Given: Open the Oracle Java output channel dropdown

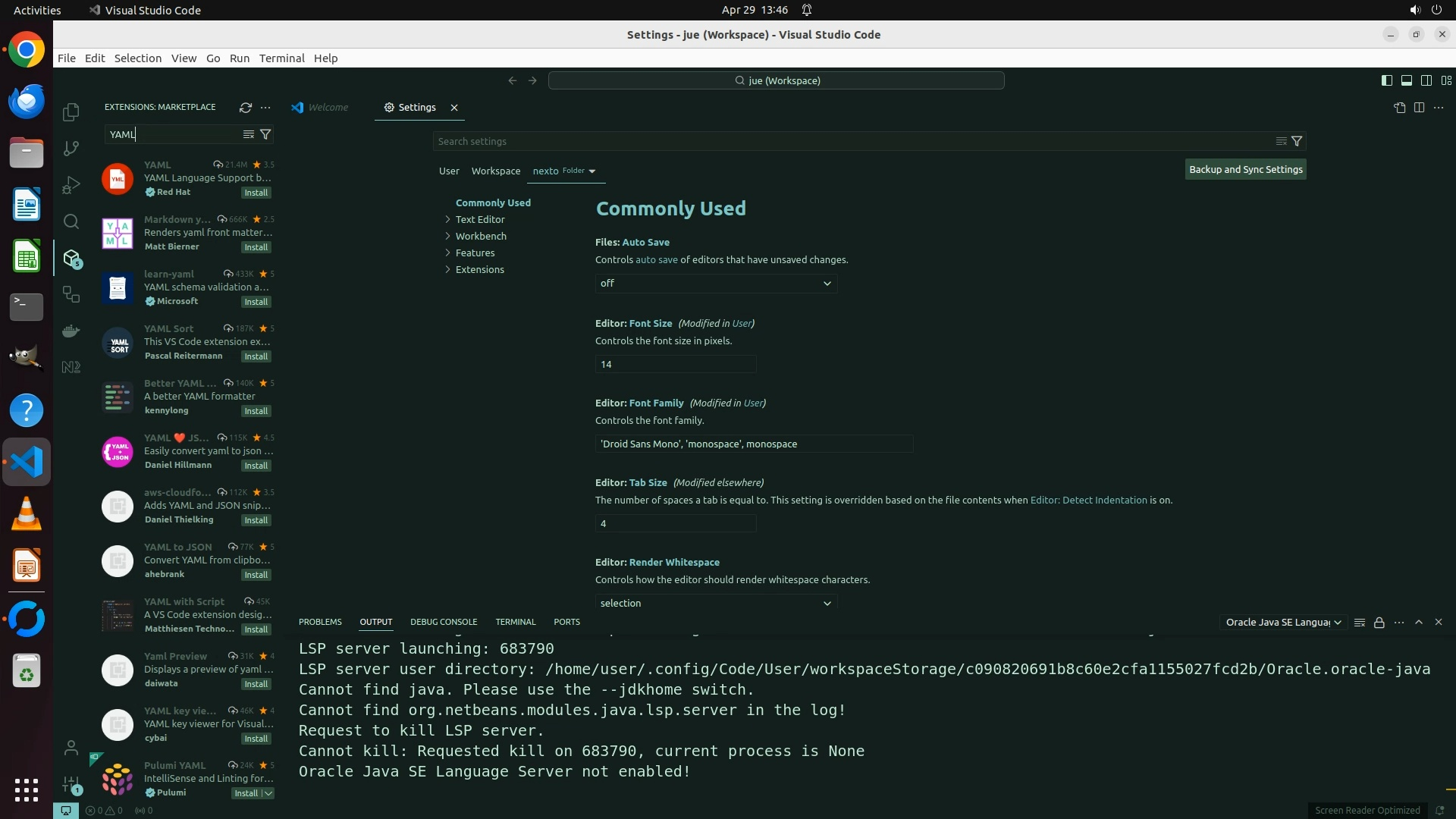Looking at the screenshot, I should click(1283, 623).
